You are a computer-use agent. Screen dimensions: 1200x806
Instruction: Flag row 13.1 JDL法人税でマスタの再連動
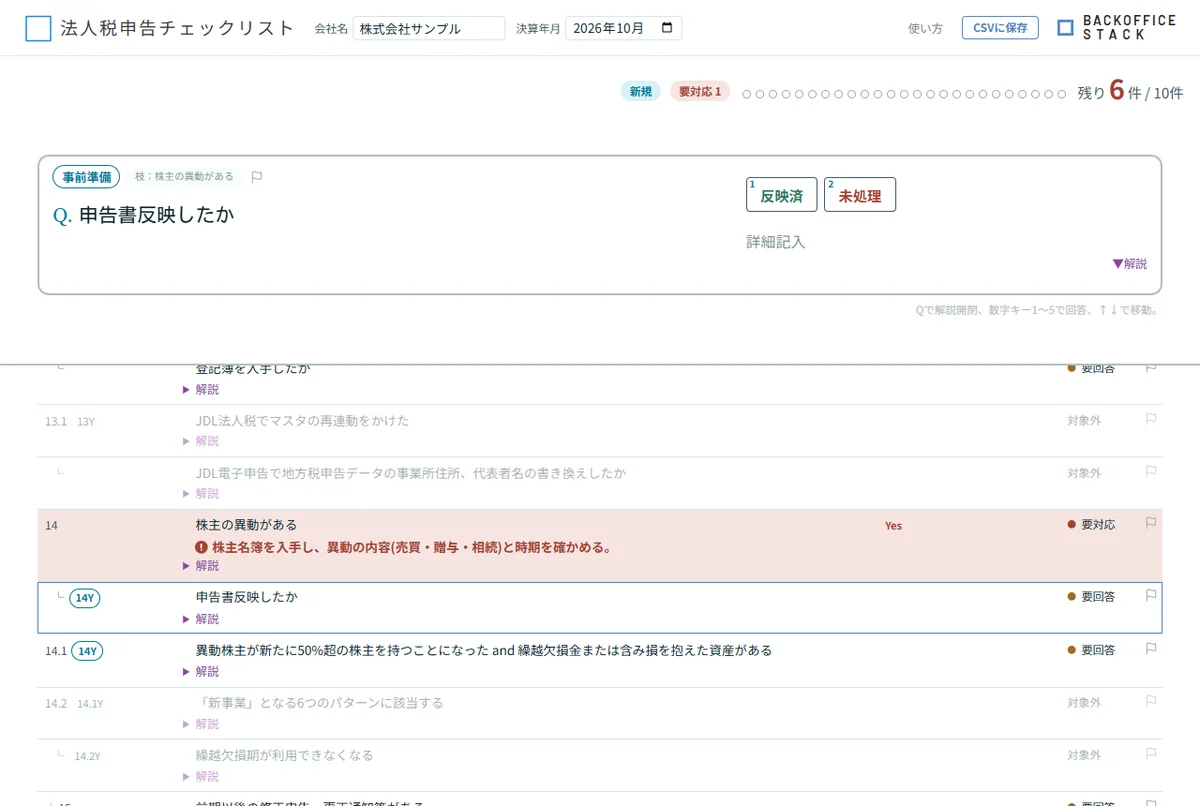[x=1151, y=420]
